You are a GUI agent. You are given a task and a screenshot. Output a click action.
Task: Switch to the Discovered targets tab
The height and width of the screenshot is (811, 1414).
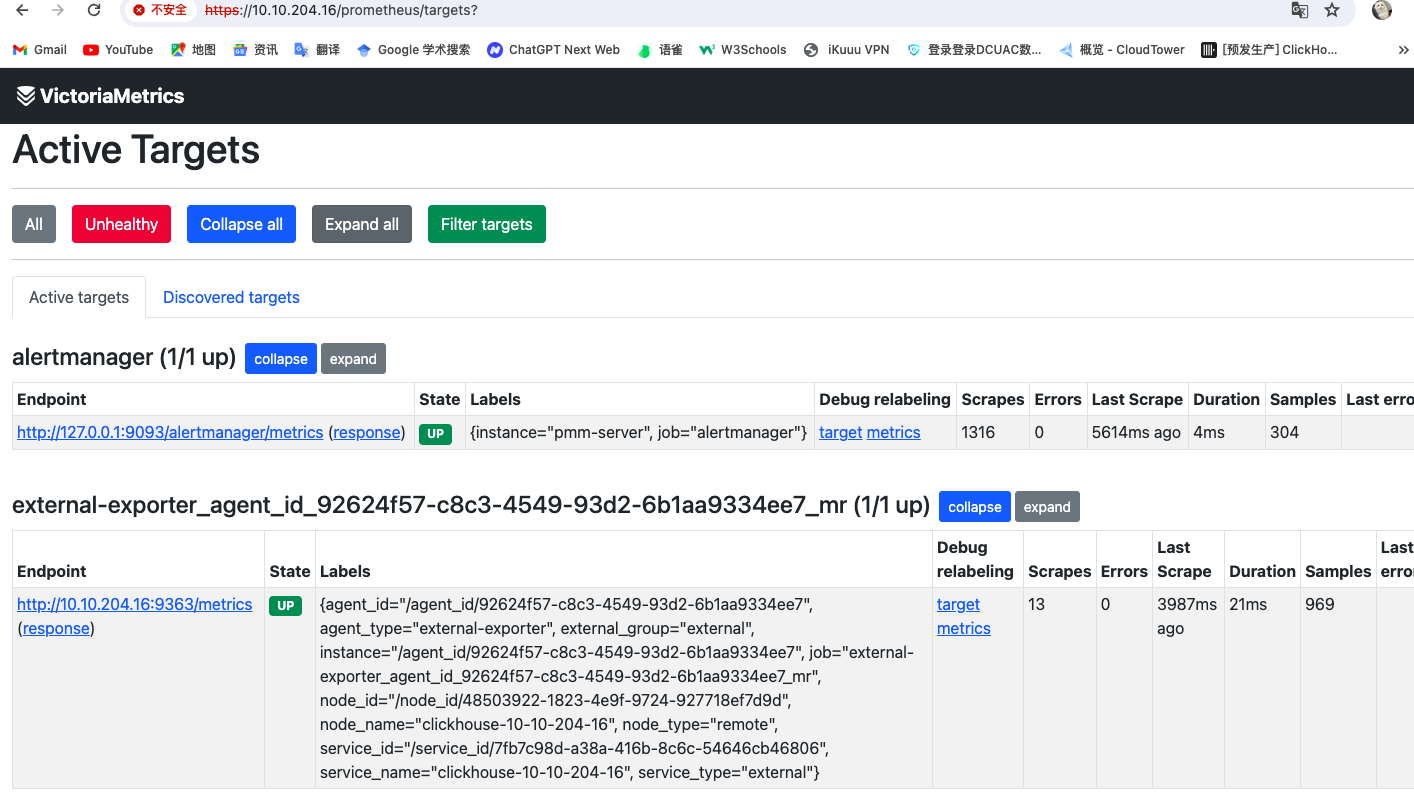(x=231, y=297)
